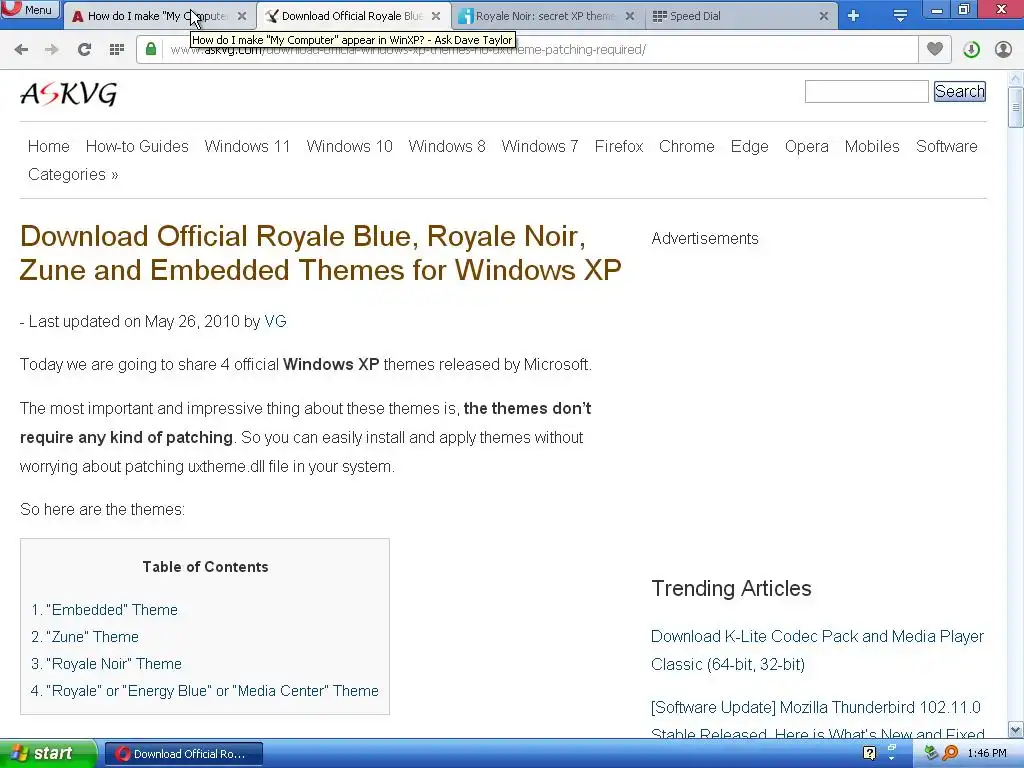The width and height of the screenshot is (1024, 768).
Task: Open Speed Dial grid icon in toolbar
Action: 116,49
